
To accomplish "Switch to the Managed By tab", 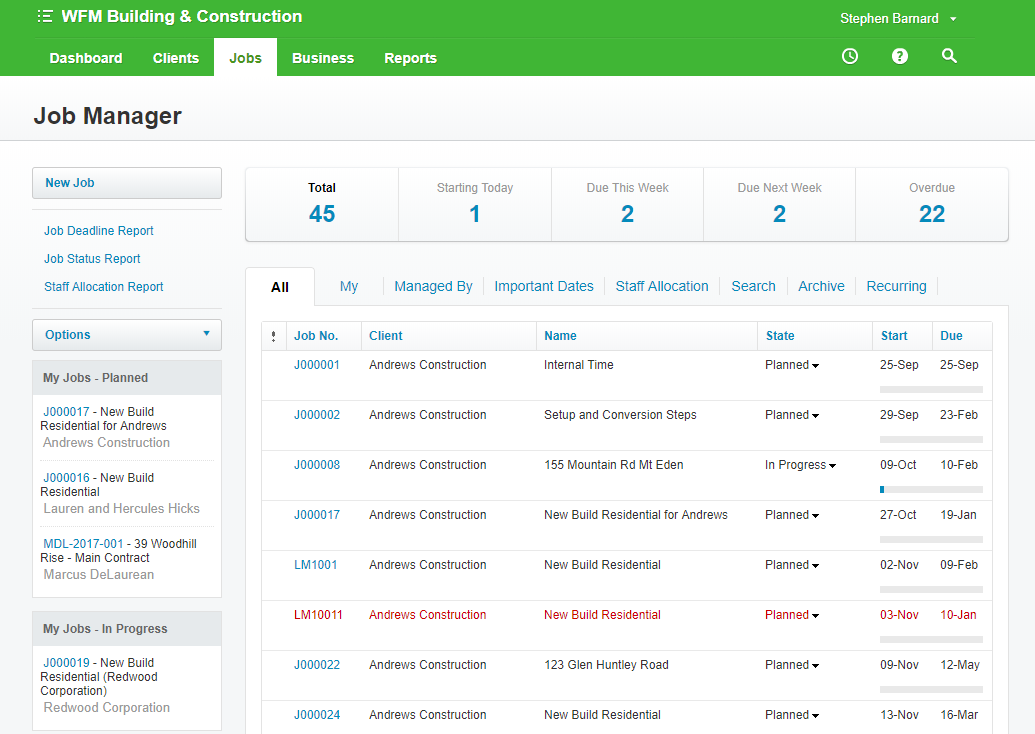I will 433,286.
